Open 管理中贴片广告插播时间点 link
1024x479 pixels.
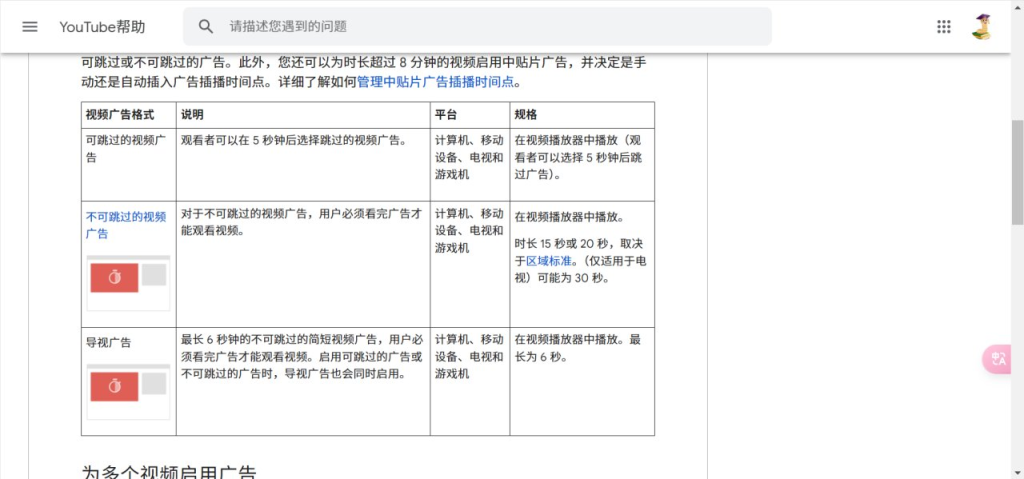click(x=436, y=82)
